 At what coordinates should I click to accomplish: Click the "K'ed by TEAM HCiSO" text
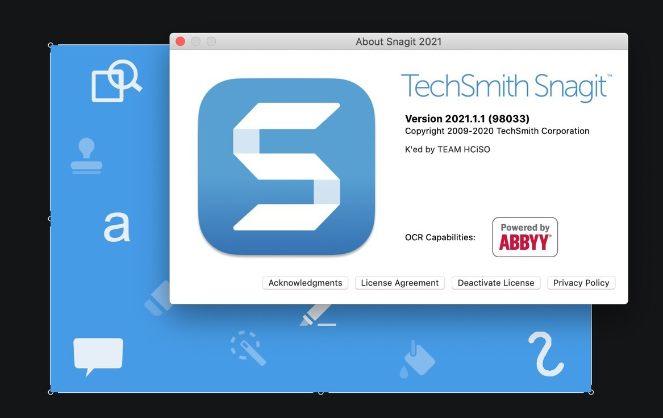447,149
